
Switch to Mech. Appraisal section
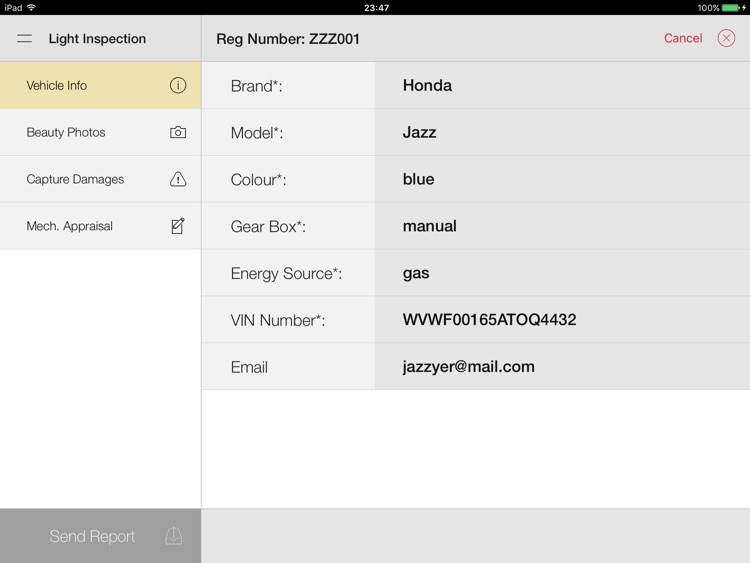pos(70,226)
